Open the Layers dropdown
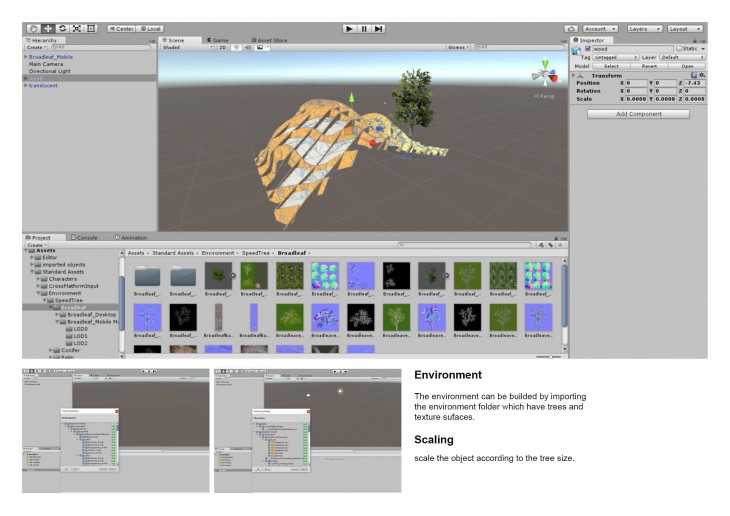The height and width of the screenshot is (516, 730). [643, 29]
